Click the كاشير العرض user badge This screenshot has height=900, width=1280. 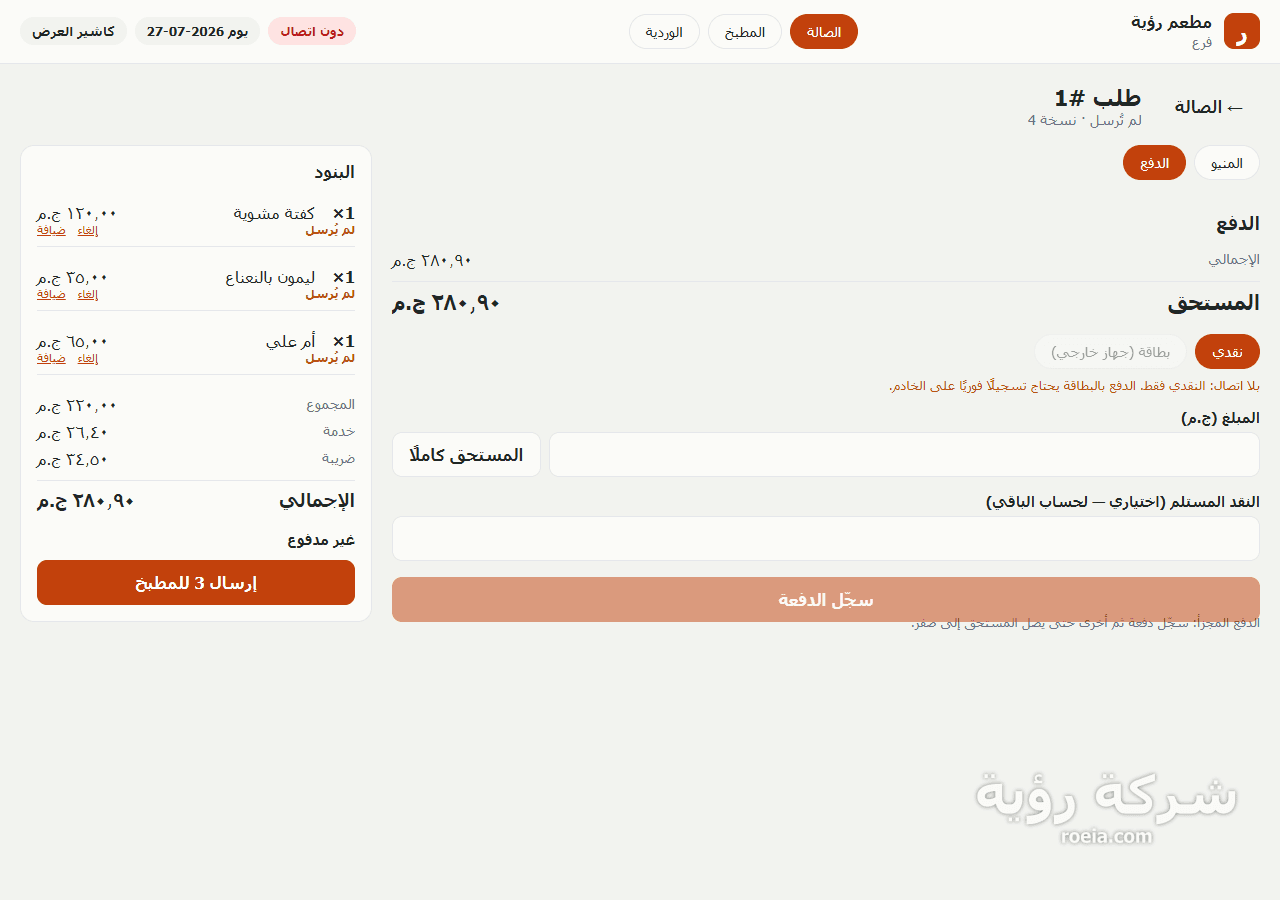(73, 31)
